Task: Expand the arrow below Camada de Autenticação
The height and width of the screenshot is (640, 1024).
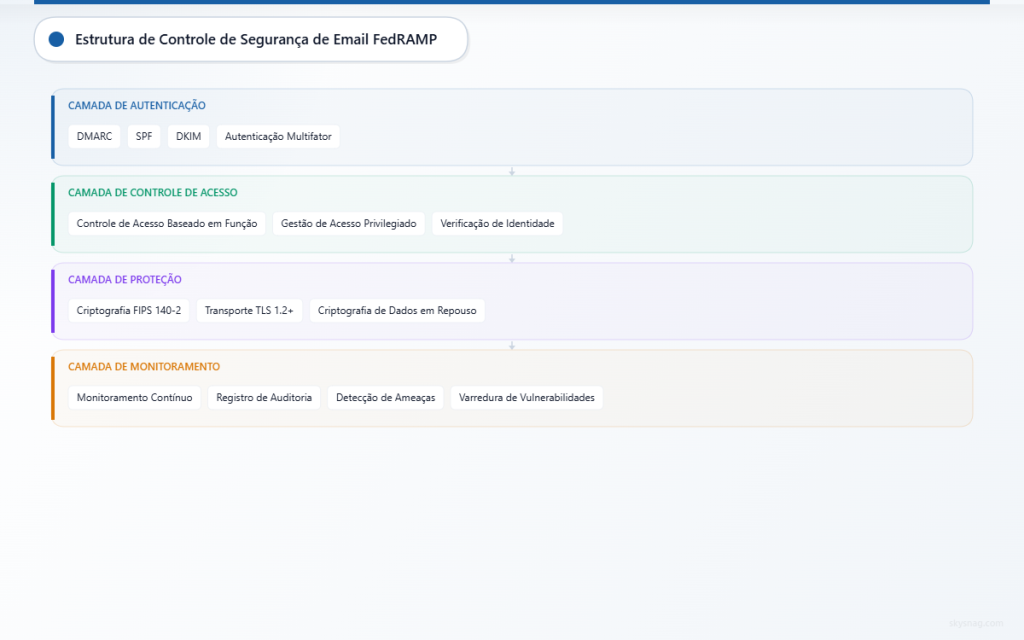Action: [512, 171]
